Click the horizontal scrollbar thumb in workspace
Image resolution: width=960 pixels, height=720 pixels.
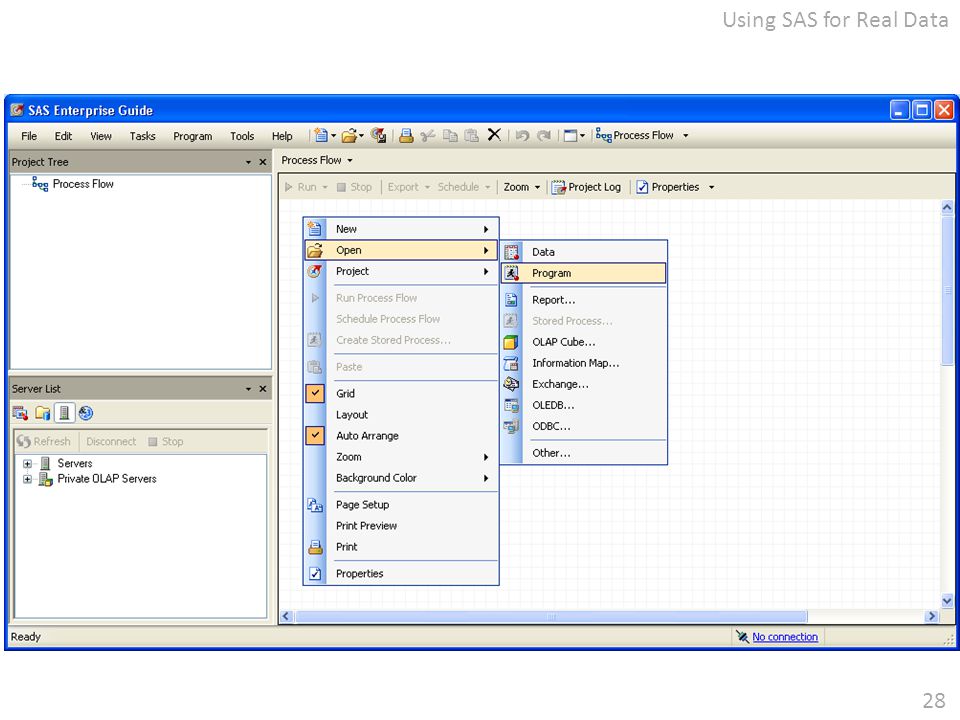click(551, 616)
